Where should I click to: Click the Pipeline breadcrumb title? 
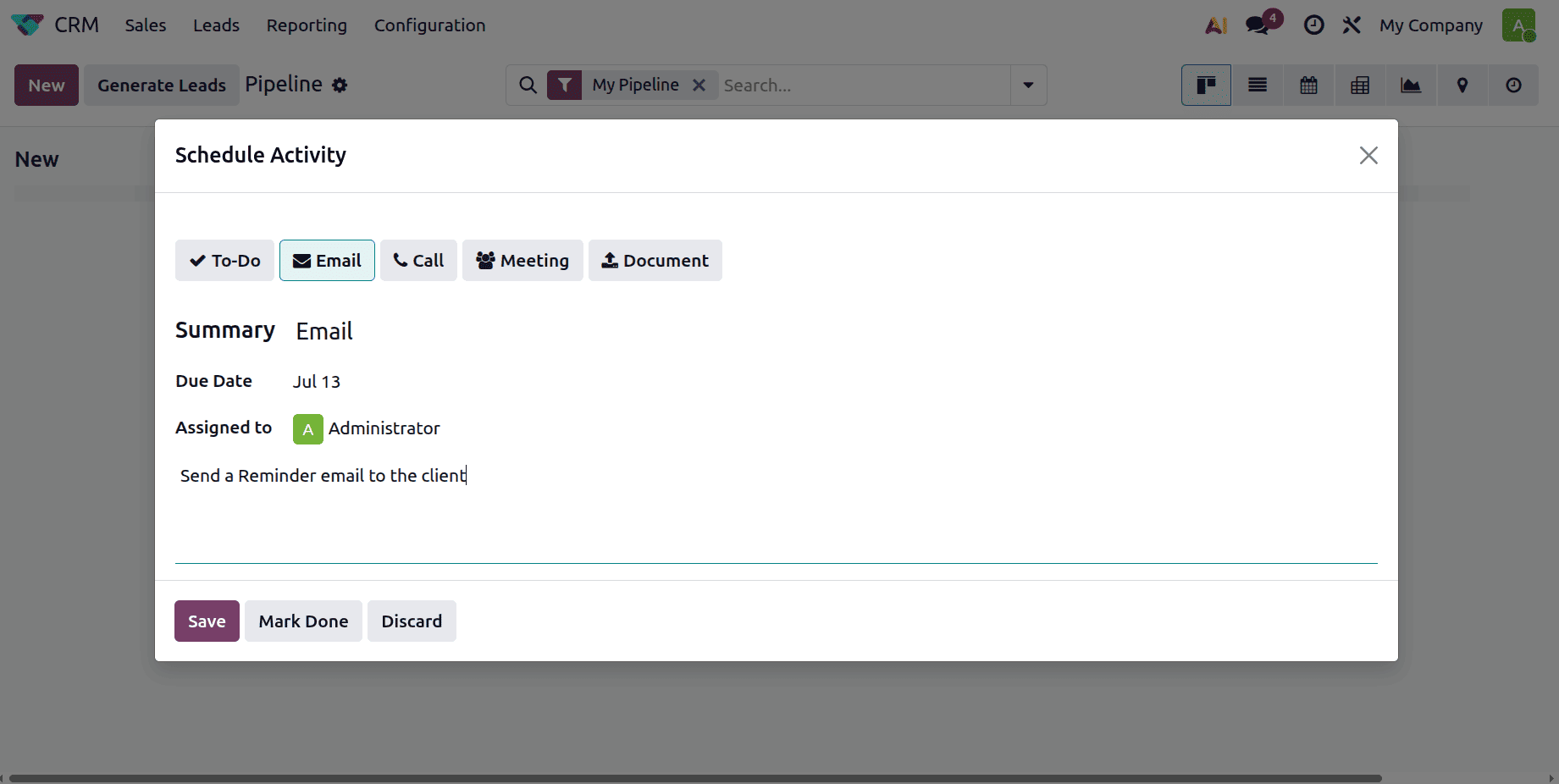[284, 85]
